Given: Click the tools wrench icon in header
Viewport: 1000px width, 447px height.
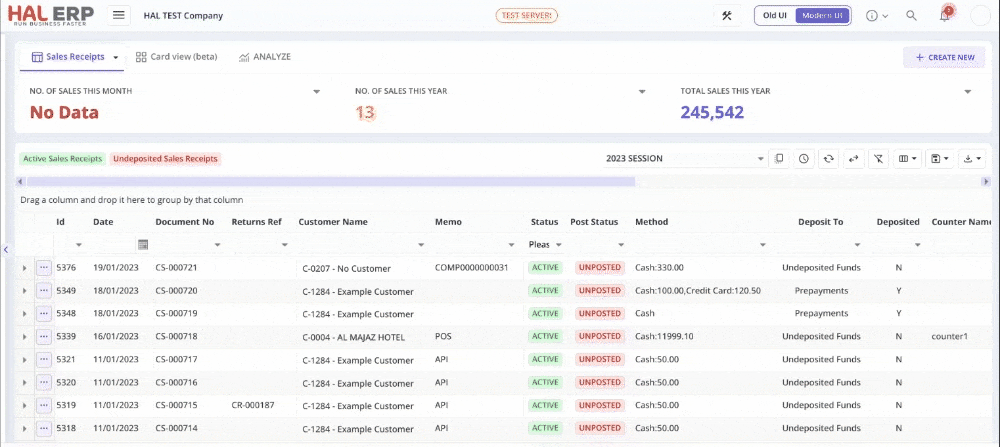Looking at the screenshot, I should tap(727, 16).
